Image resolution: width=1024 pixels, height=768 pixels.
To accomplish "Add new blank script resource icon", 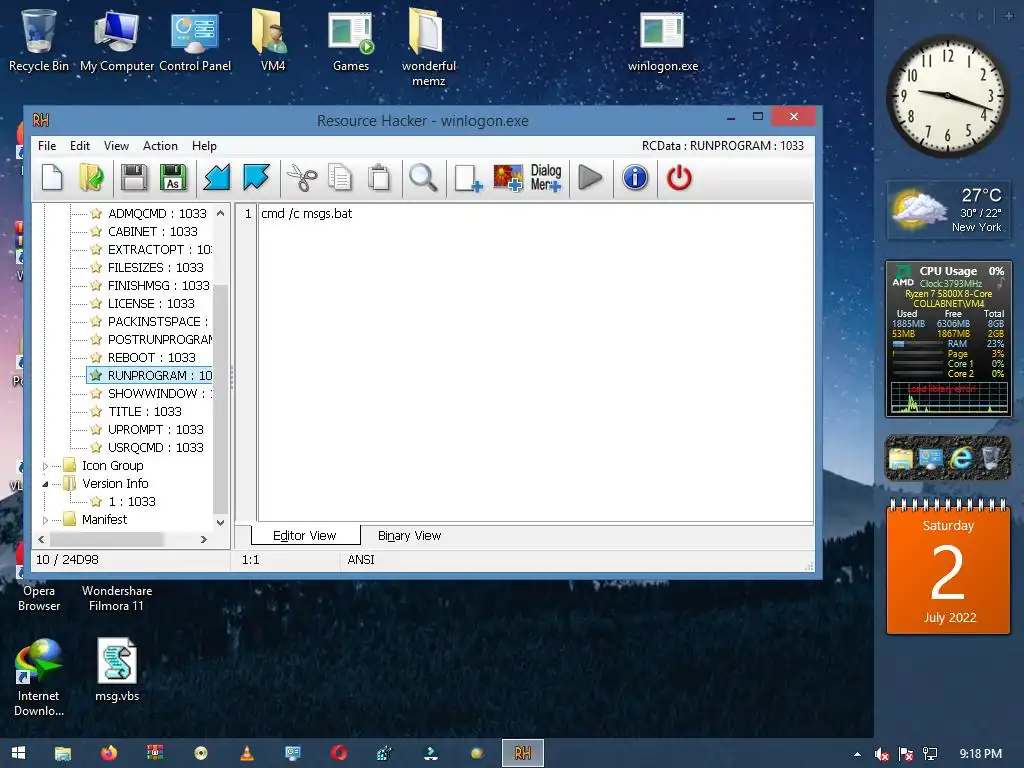I will click(x=468, y=178).
